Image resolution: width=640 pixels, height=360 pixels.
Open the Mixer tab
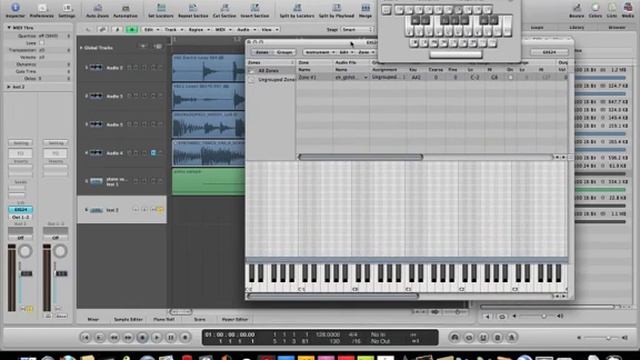93,320
